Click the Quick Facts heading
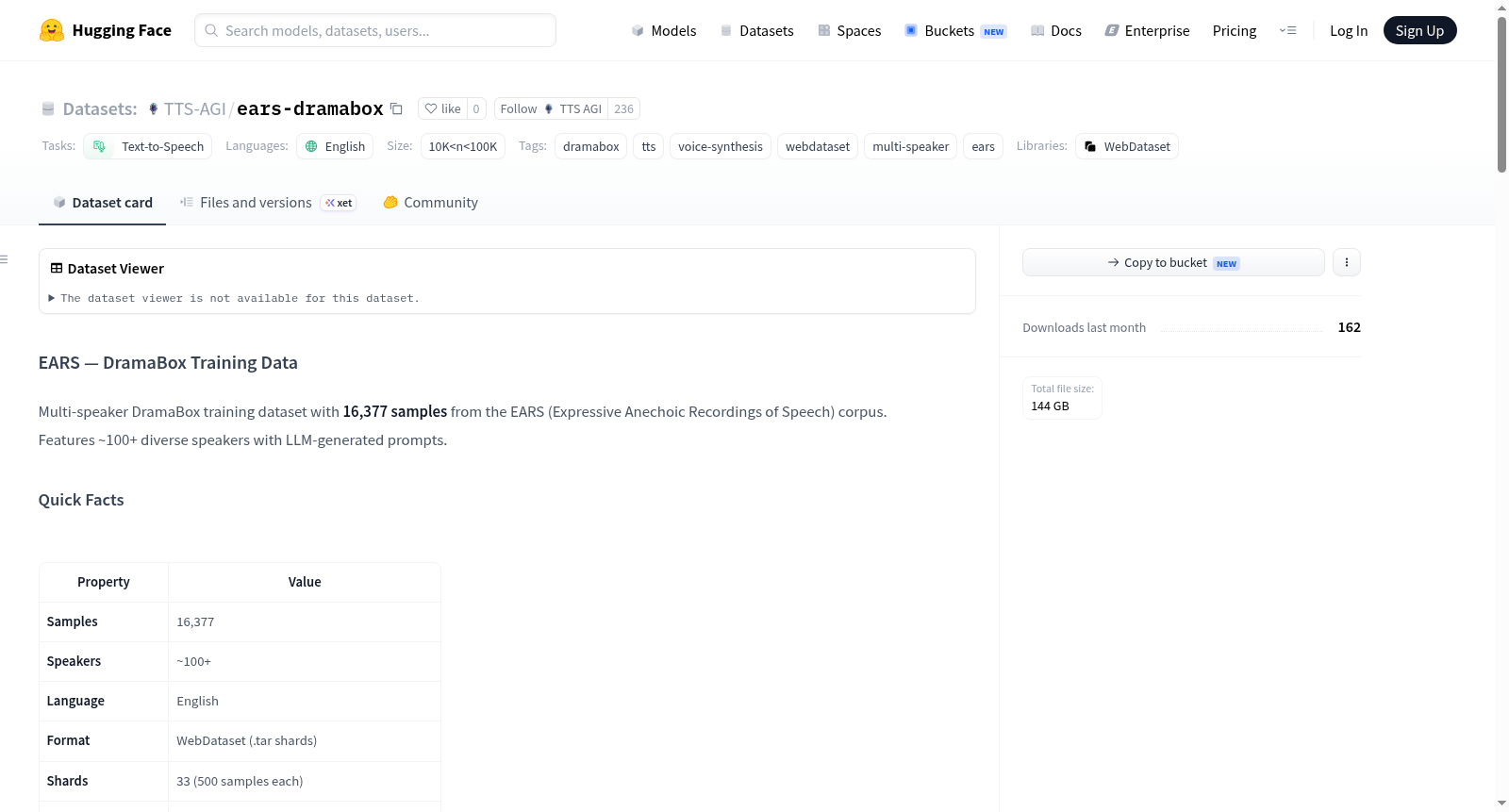 point(81,501)
